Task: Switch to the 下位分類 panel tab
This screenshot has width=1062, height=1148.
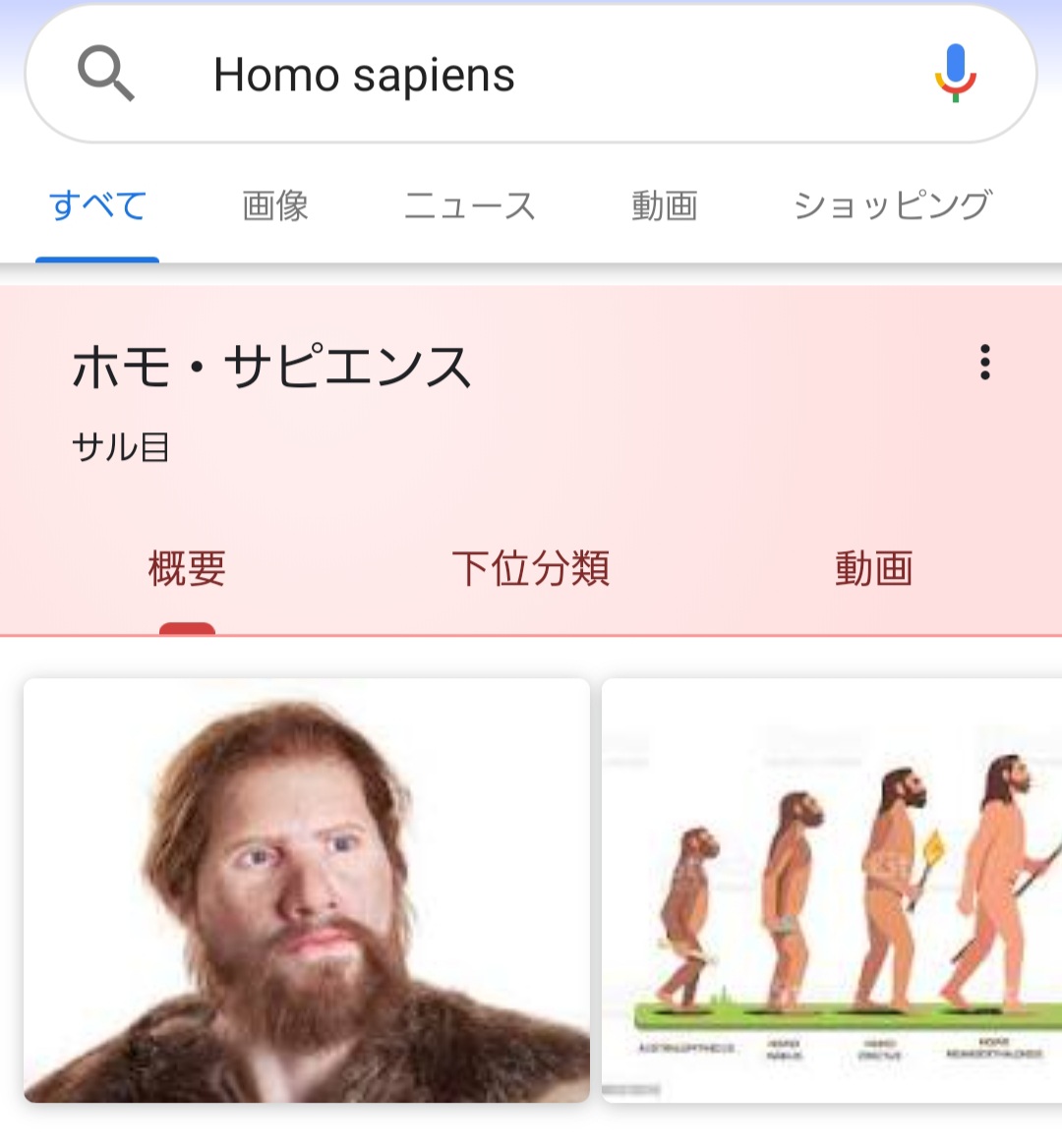Action: (531, 569)
